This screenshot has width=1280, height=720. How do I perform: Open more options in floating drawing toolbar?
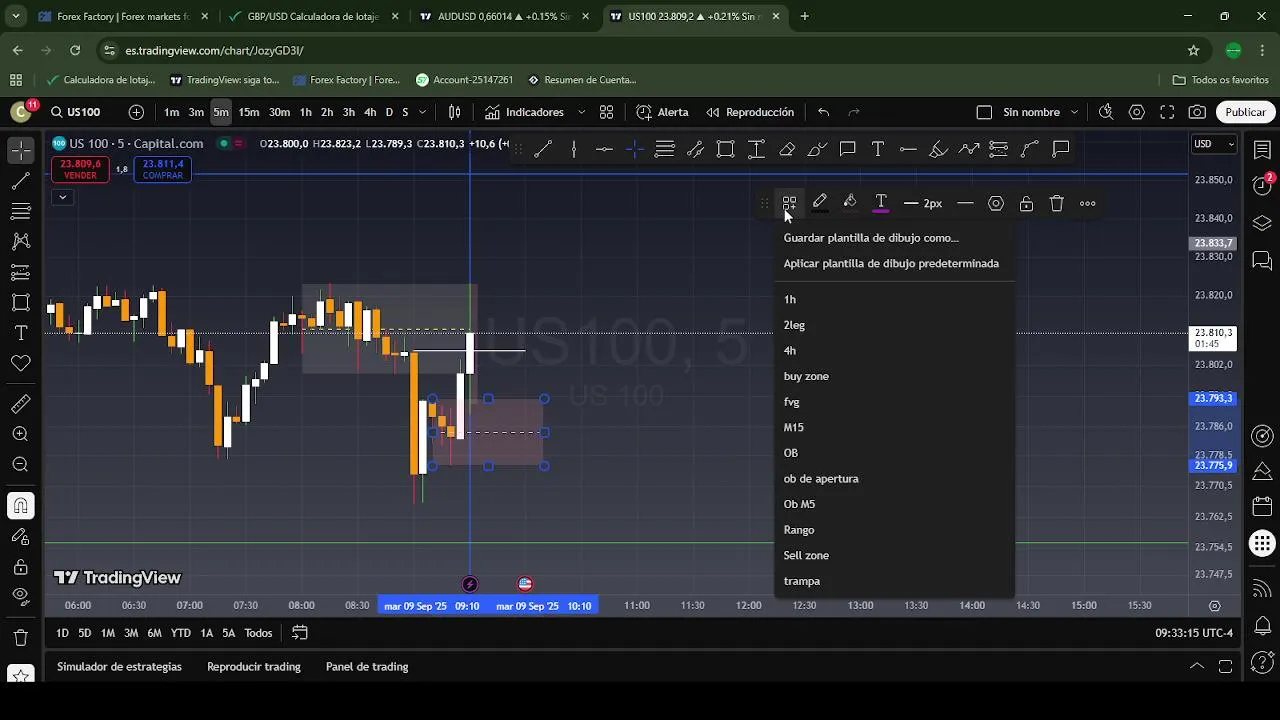click(x=1088, y=203)
